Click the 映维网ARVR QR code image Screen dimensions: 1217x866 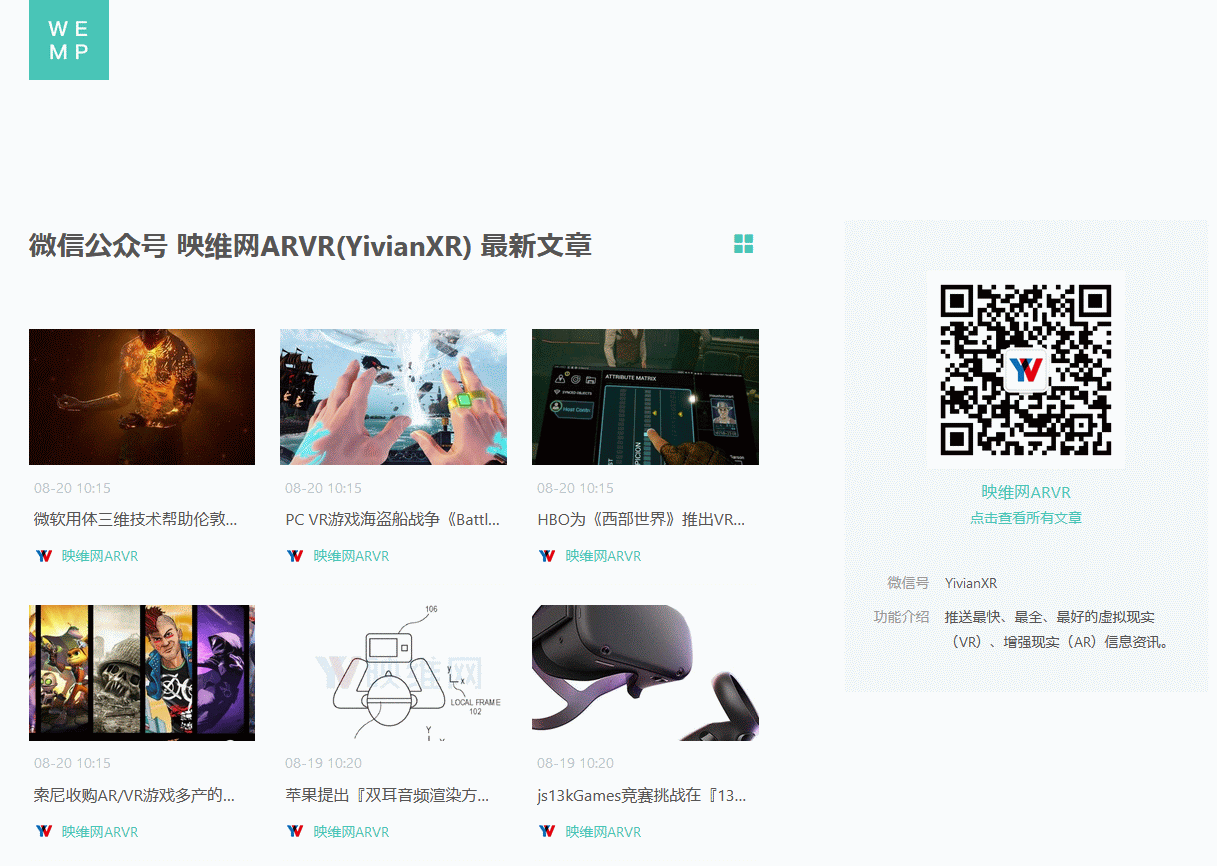[1026, 370]
